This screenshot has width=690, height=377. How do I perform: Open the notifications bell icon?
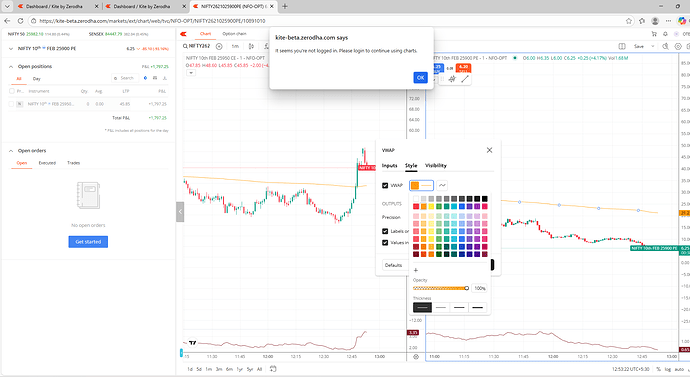[x=665, y=34]
